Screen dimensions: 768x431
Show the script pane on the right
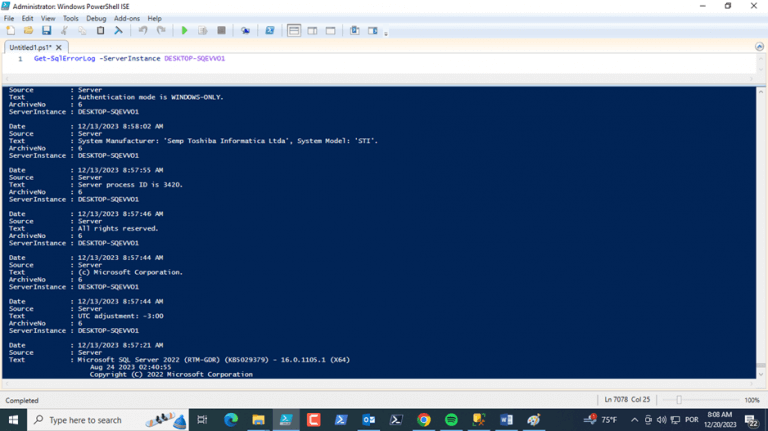[x=312, y=30]
